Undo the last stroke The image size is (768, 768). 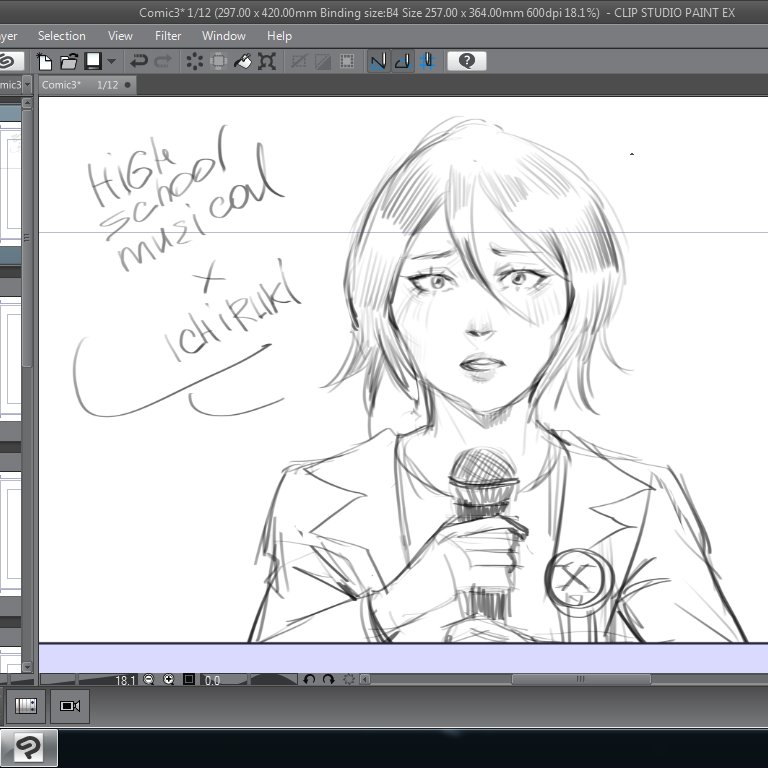pos(139,62)
